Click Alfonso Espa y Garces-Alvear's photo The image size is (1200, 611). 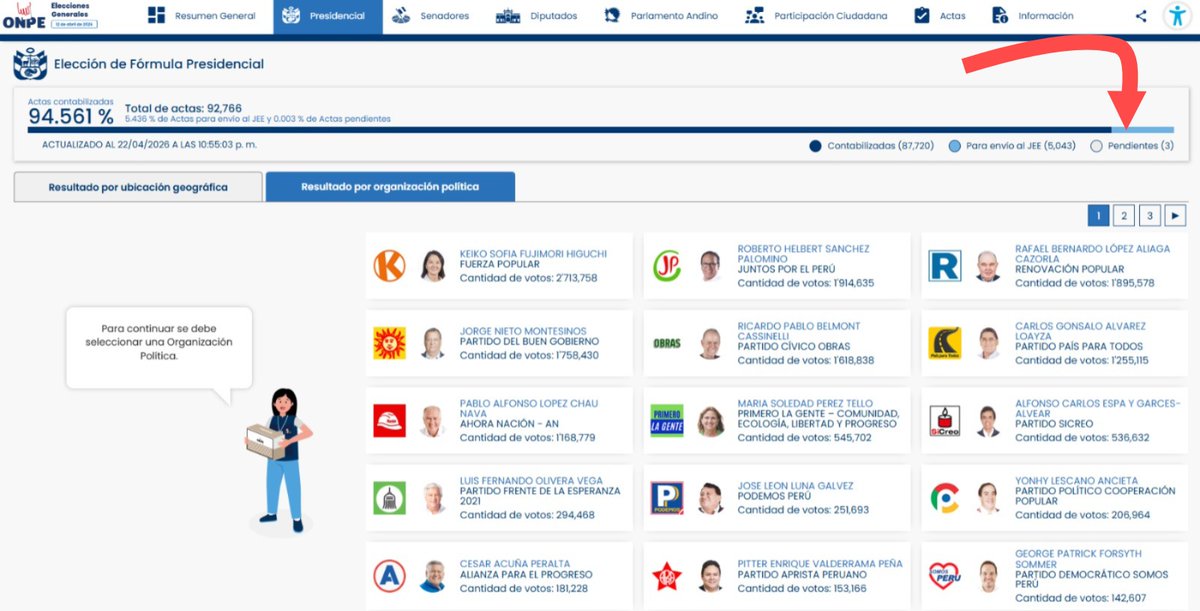click(x=988, y=421)
